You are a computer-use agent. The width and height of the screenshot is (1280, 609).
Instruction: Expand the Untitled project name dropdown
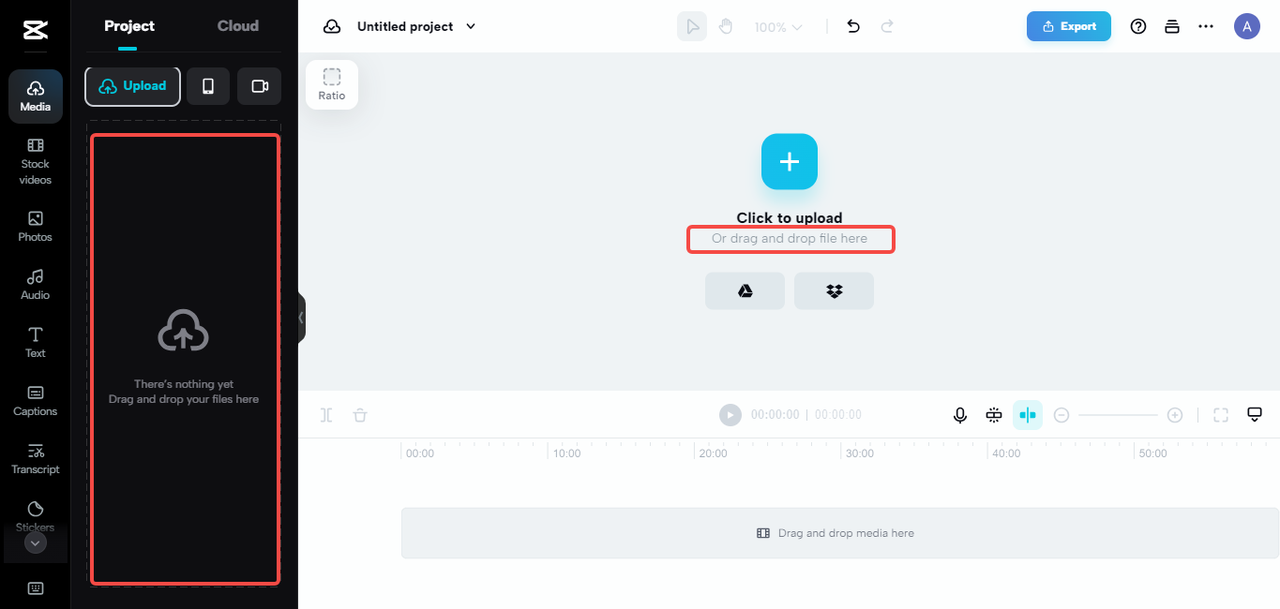click(x=471, y=27)
